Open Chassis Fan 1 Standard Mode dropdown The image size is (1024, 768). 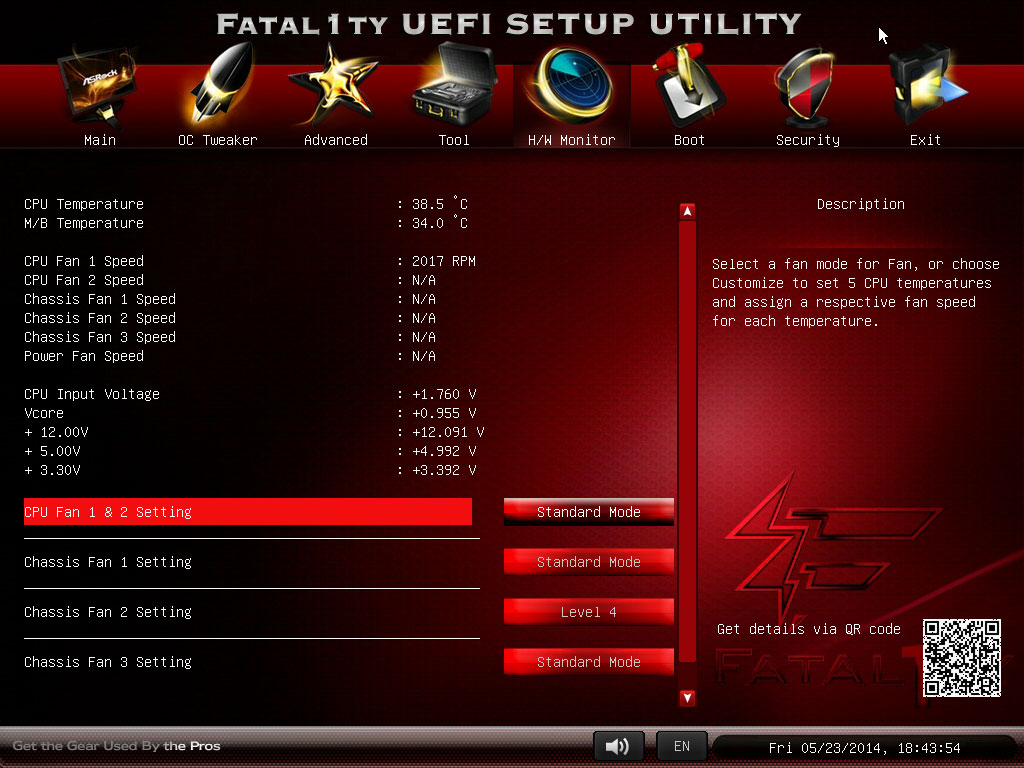[588, 562]
